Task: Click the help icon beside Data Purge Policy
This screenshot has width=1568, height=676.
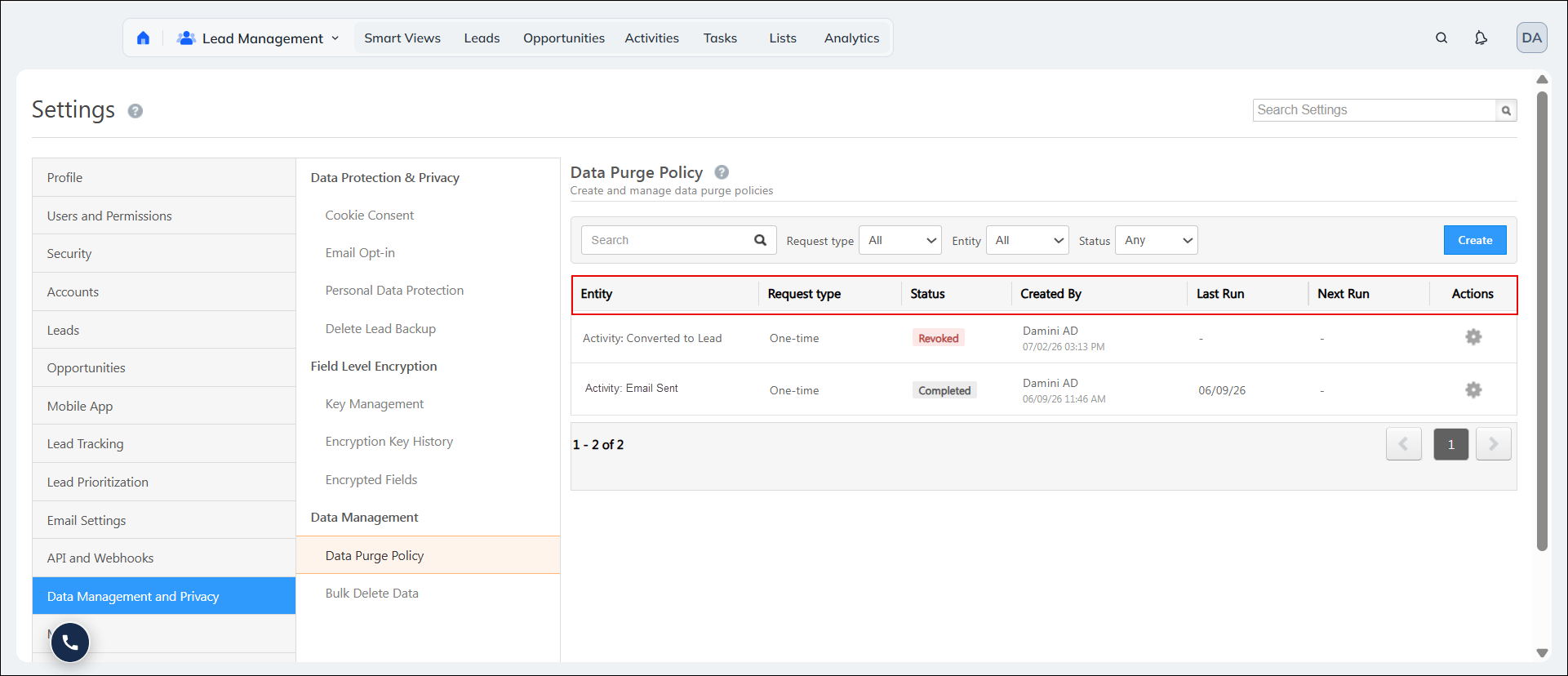Action: 722,172
